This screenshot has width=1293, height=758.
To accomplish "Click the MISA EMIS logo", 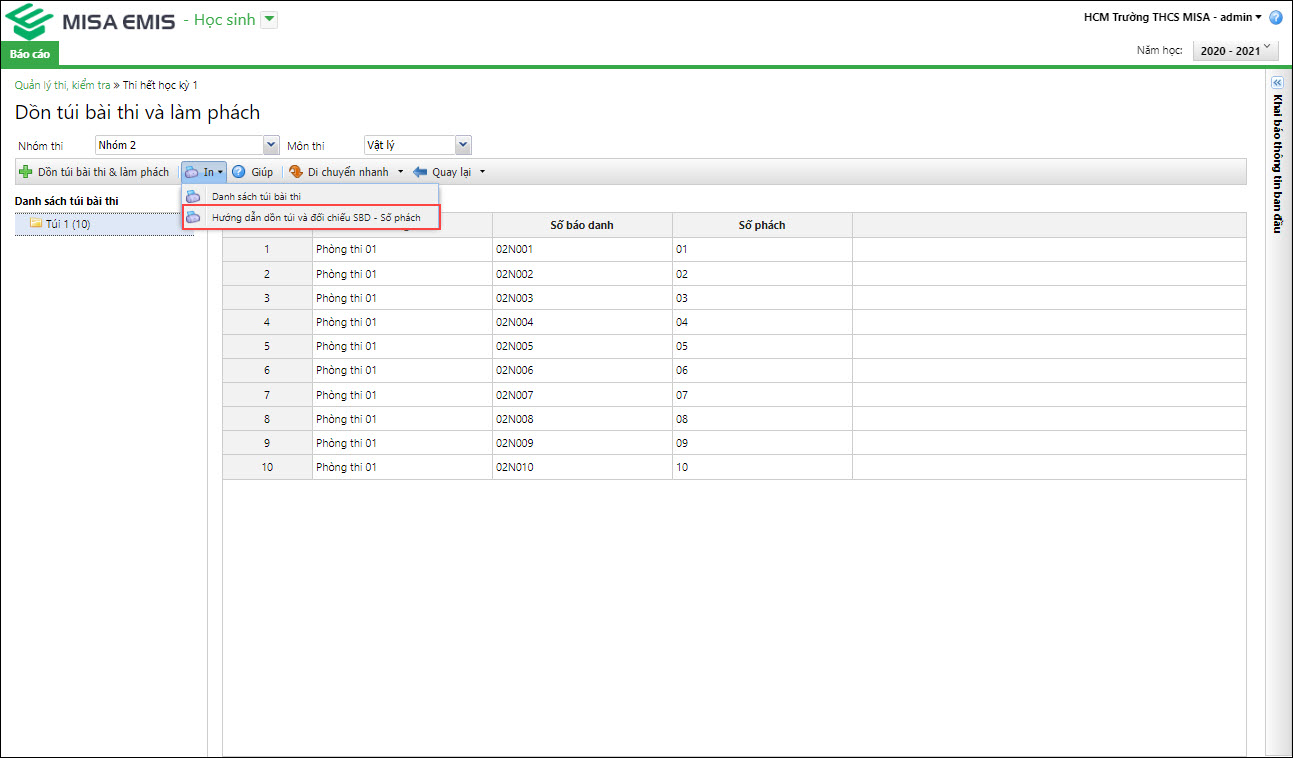I will [x=95, y=21].
